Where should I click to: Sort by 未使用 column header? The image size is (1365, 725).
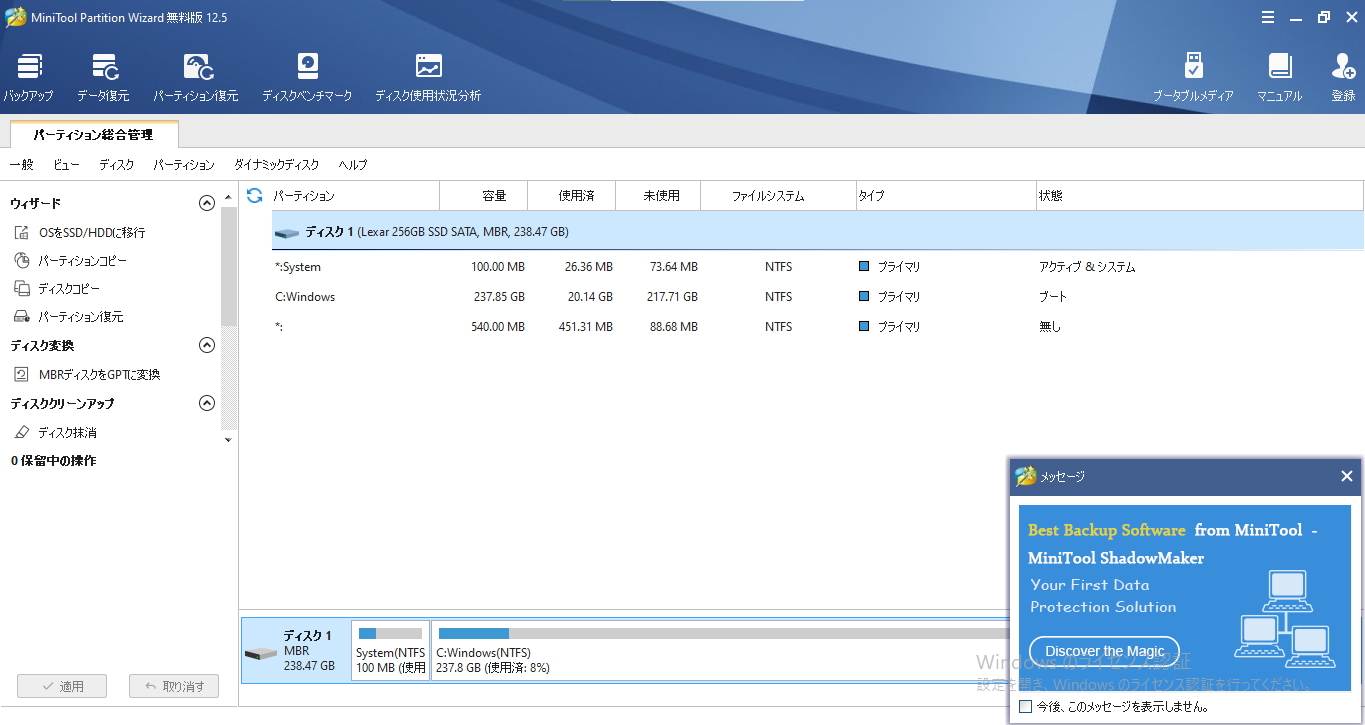pos(658,196)
